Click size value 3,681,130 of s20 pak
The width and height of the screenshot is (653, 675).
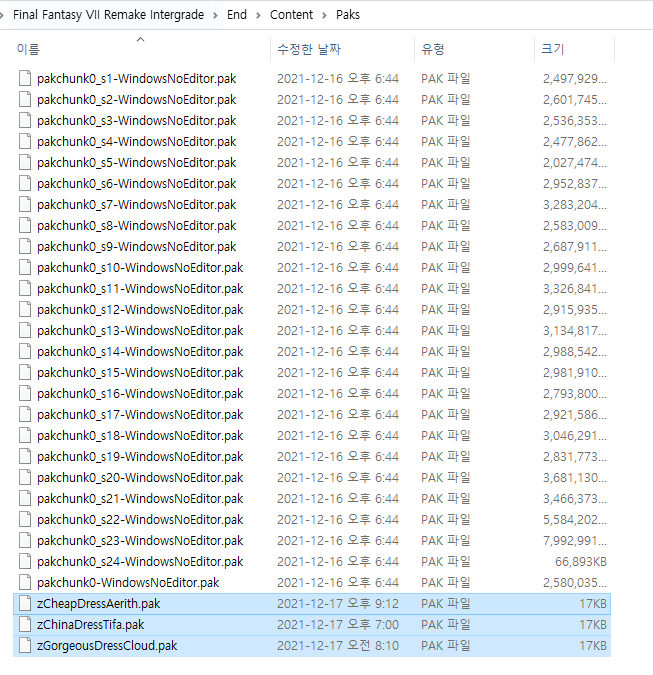[x=575, y=477]
